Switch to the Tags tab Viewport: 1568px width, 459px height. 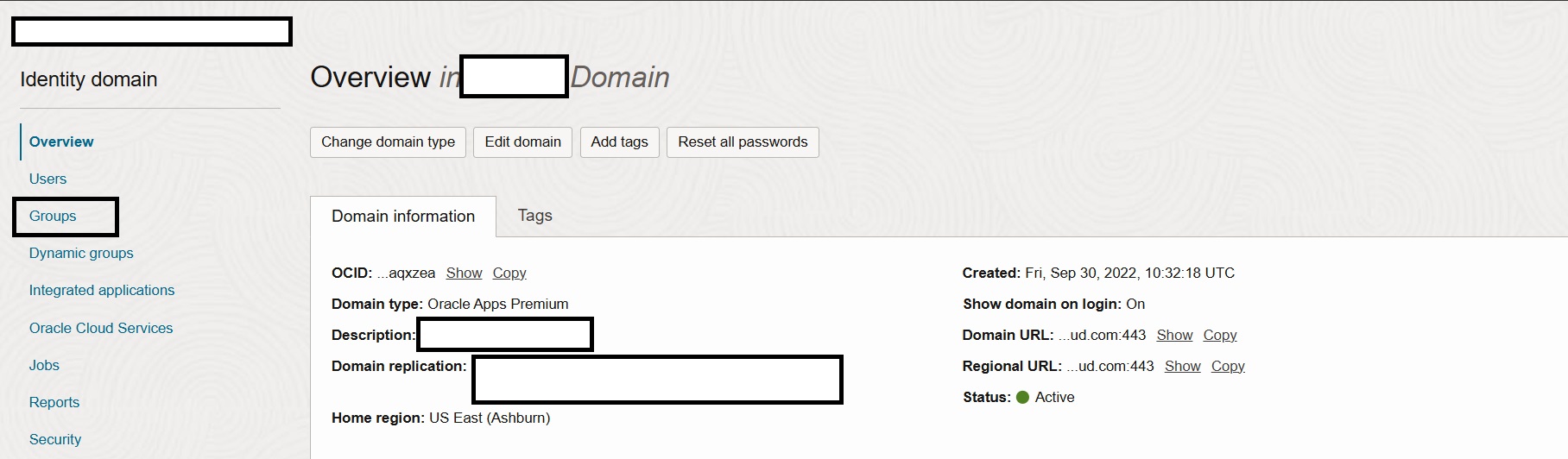[534, 216]
